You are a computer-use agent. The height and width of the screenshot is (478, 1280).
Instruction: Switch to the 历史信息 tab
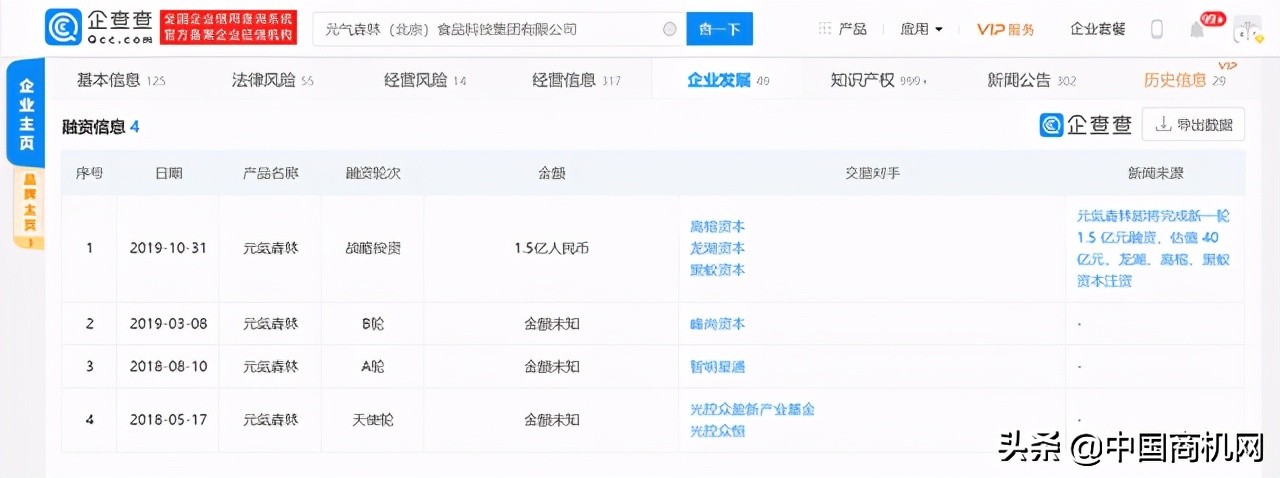[1185, 80]
